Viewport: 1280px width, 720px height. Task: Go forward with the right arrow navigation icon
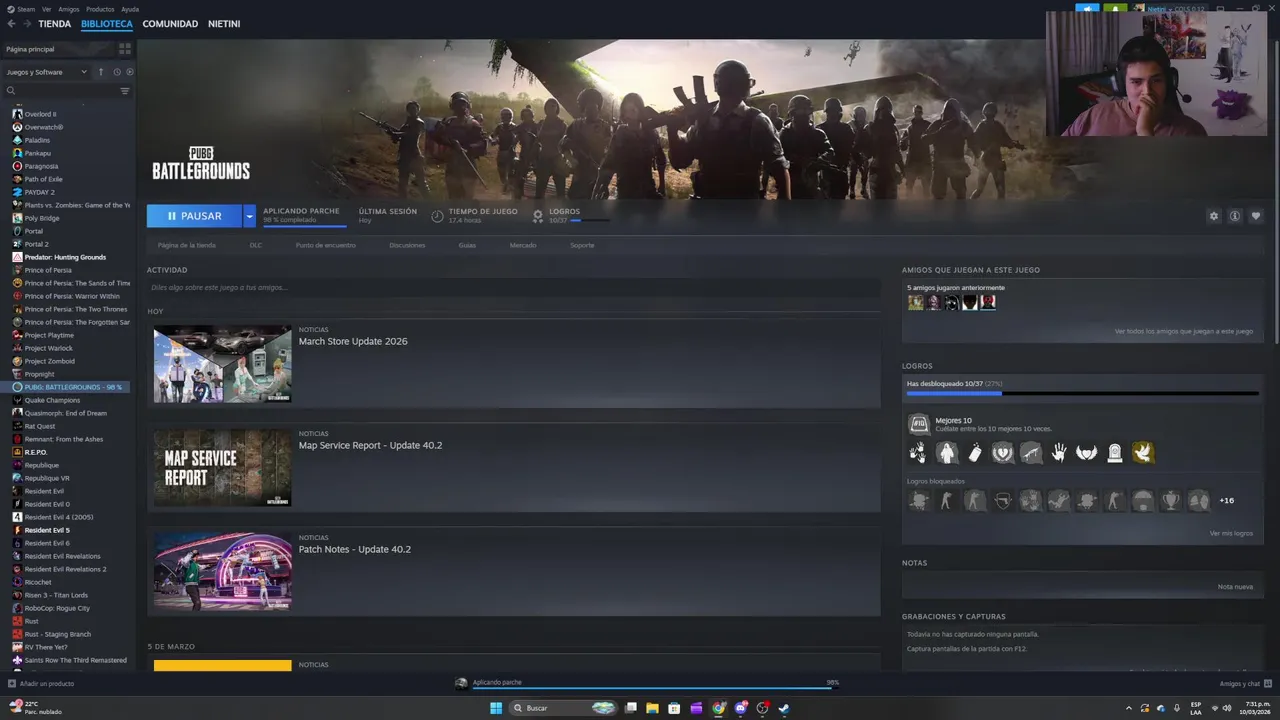[x=26, y=23]
